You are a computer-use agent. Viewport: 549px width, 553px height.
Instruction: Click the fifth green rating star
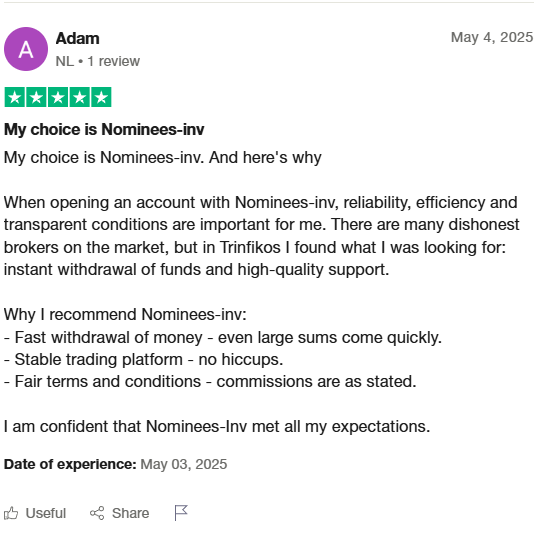tap(102, 97)
